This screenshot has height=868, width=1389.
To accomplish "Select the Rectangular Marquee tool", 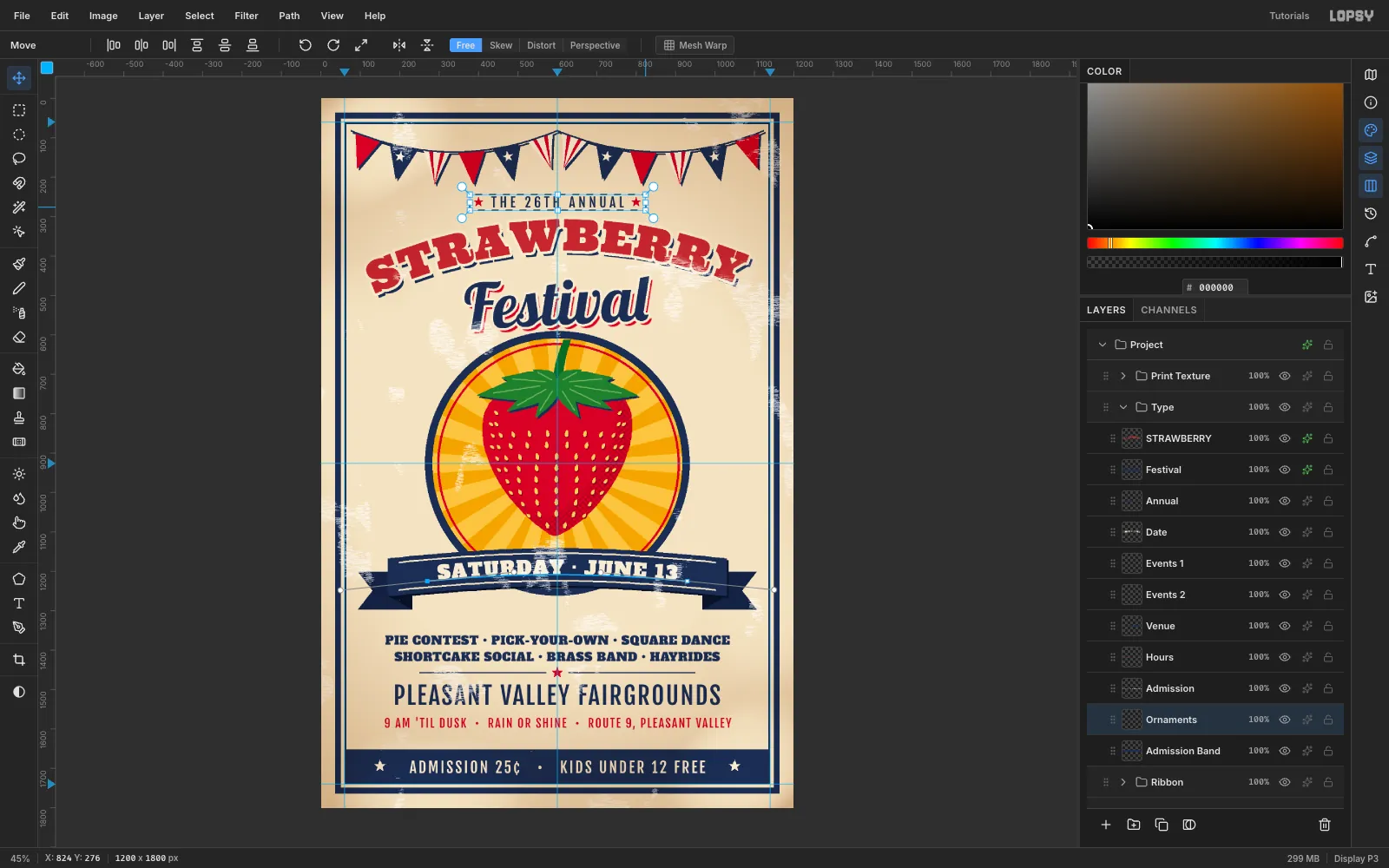I will pos(19,110).
